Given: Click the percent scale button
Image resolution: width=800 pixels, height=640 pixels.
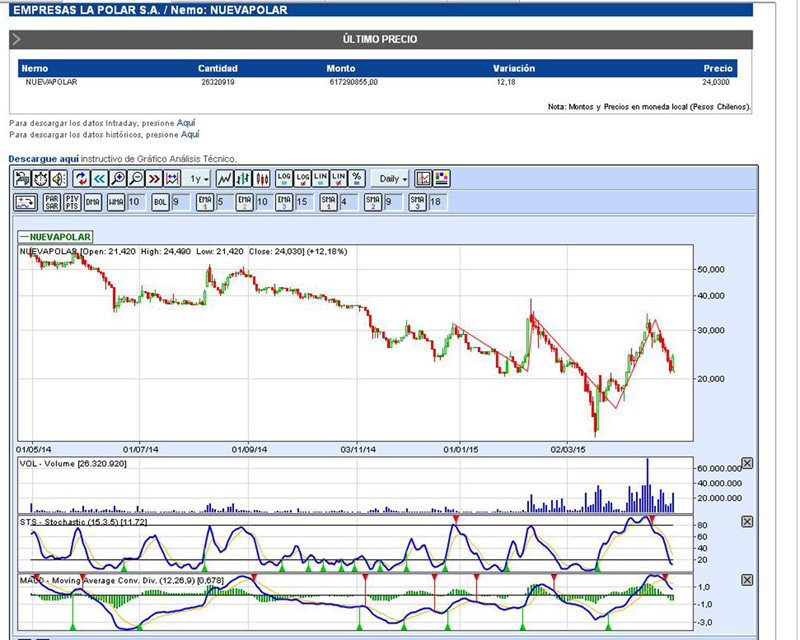Looking at the screenshot, I should click(x=357, y=179).
